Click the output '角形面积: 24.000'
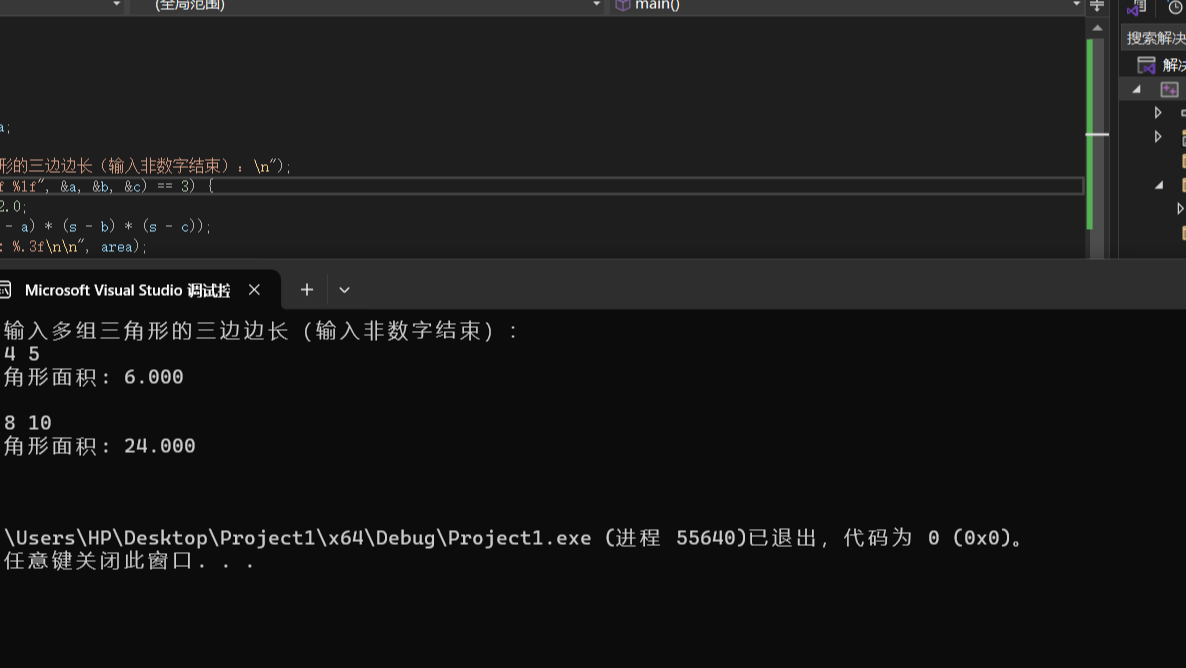The image size is (1186, 668). (99, 446)
